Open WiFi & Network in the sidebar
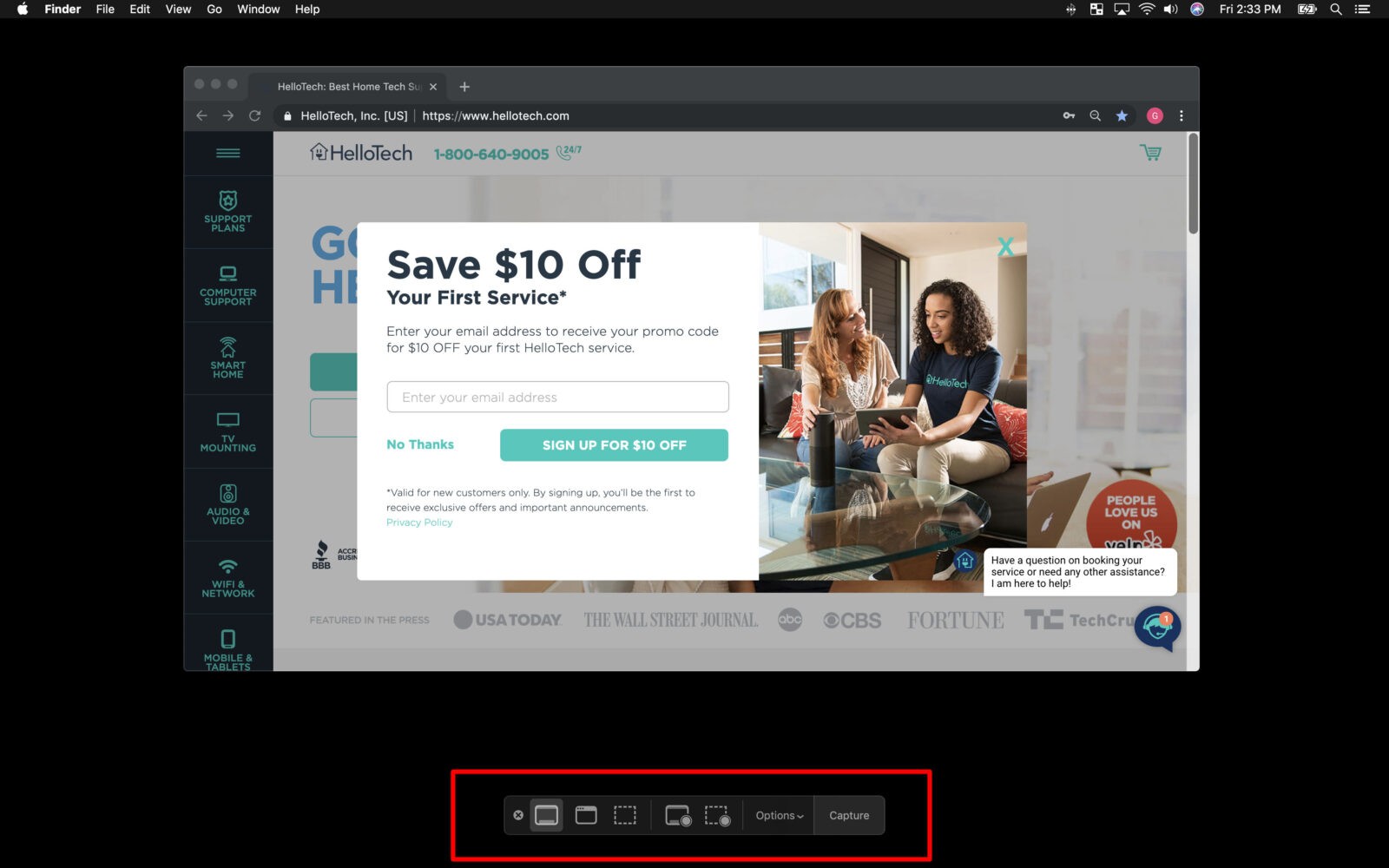This screenshot has height=868, width=1389. pyautogui.click(x=228, y=578)
